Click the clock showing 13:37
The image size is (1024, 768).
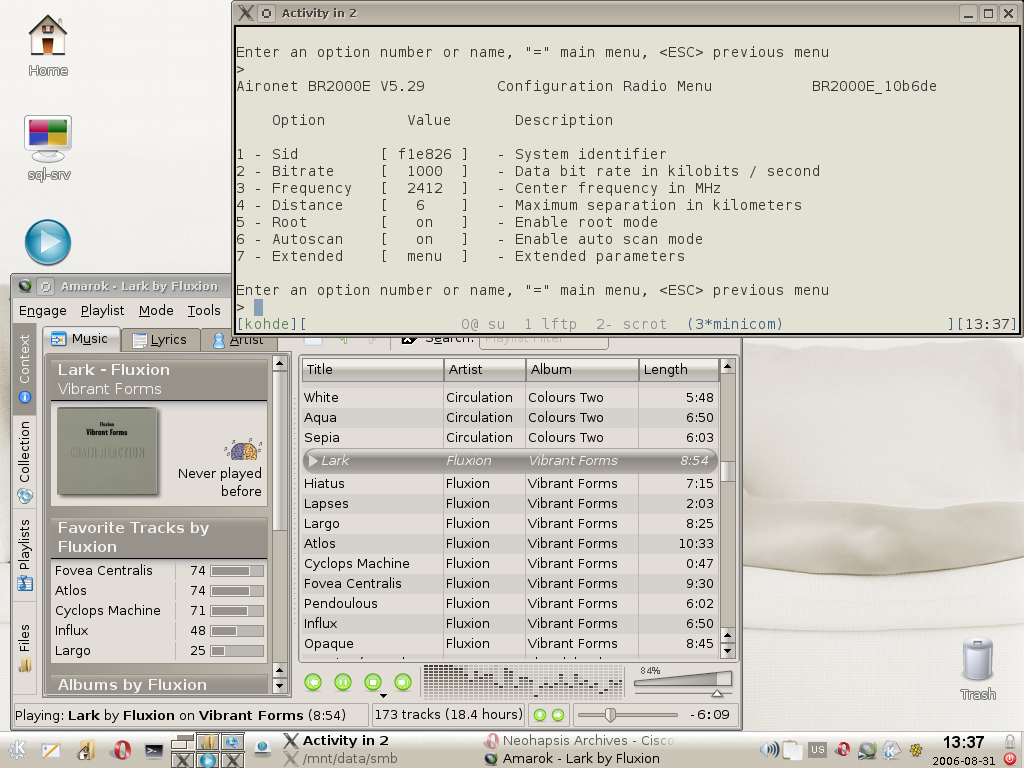click(x=963, y=743)
